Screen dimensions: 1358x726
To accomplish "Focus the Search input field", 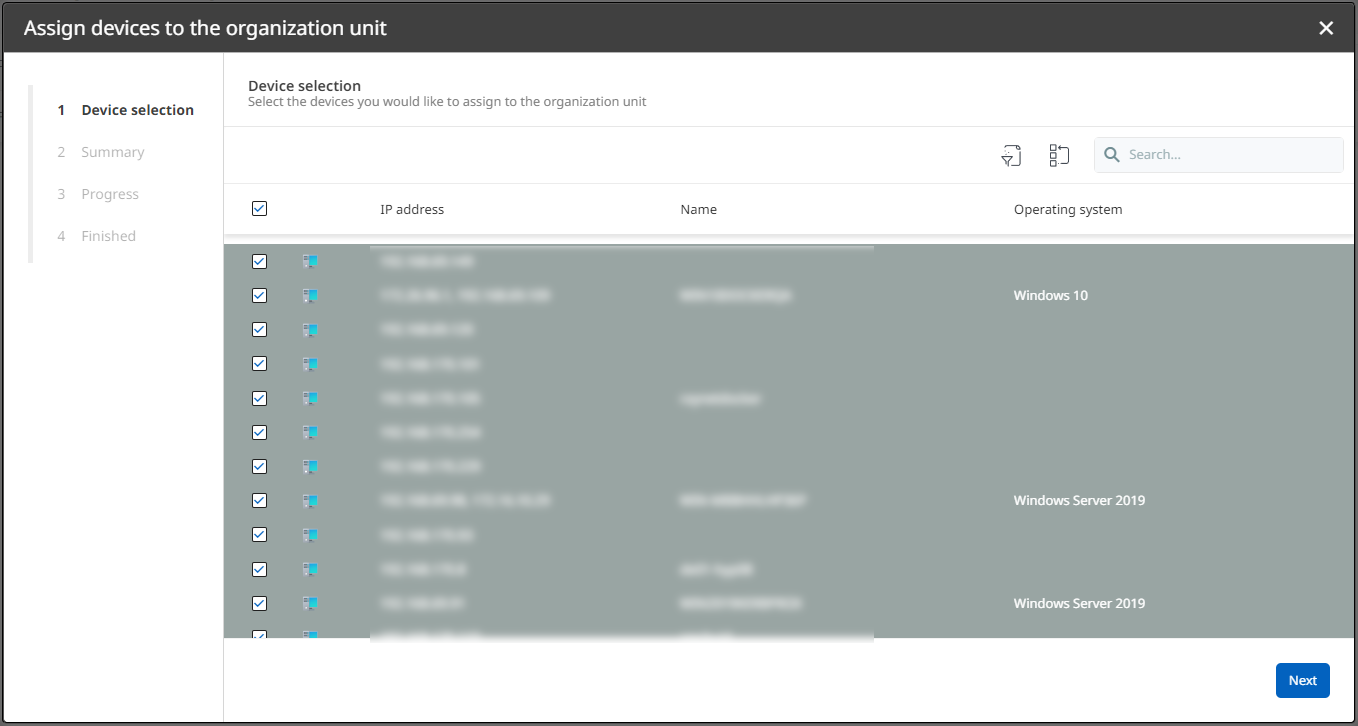I will (1219, 155).
